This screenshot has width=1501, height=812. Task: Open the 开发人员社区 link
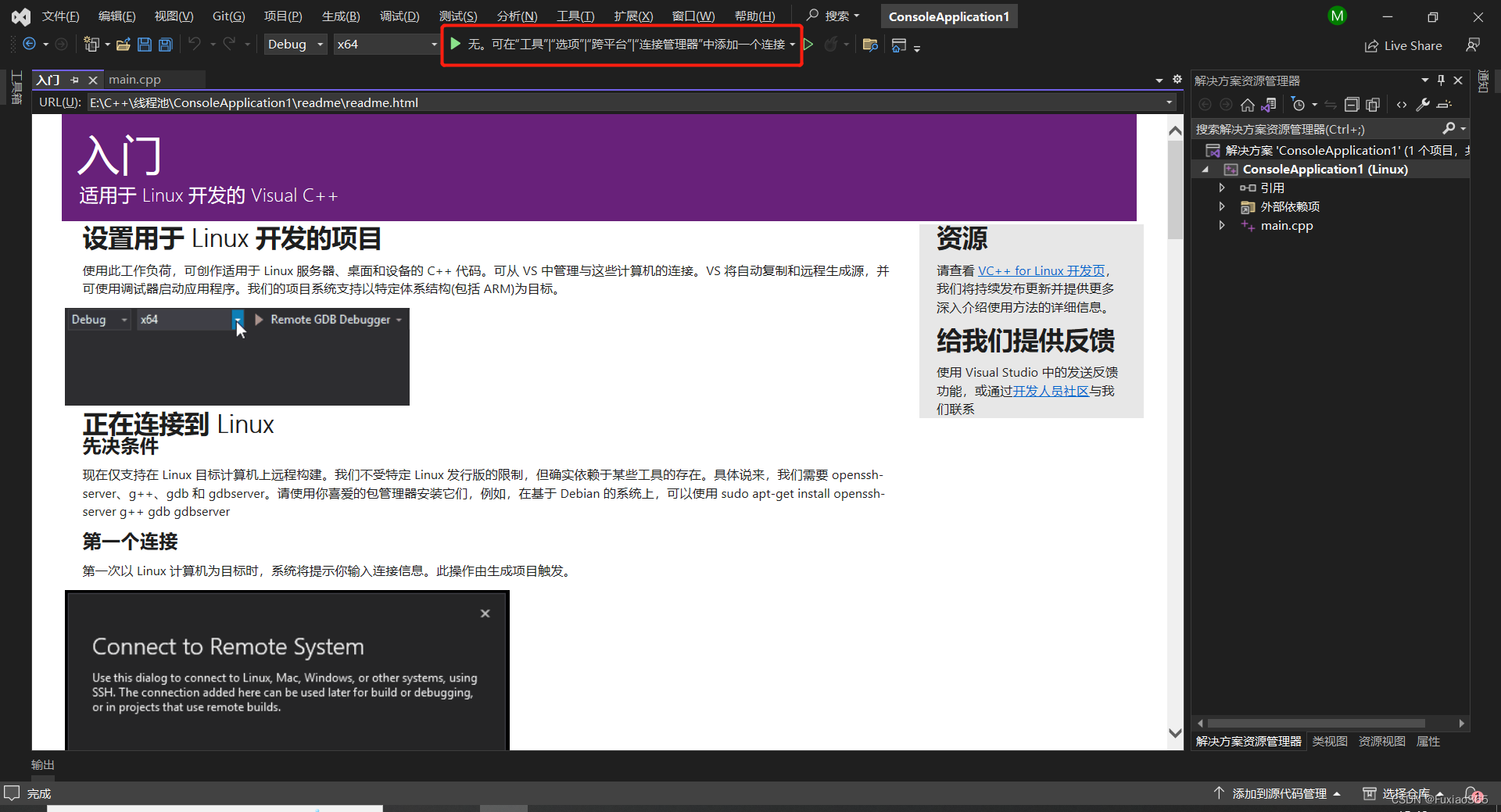pos(1051,391)
